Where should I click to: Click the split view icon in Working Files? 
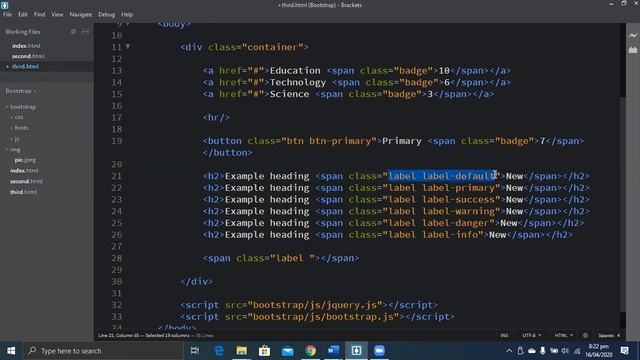click(x=85, y=31)
